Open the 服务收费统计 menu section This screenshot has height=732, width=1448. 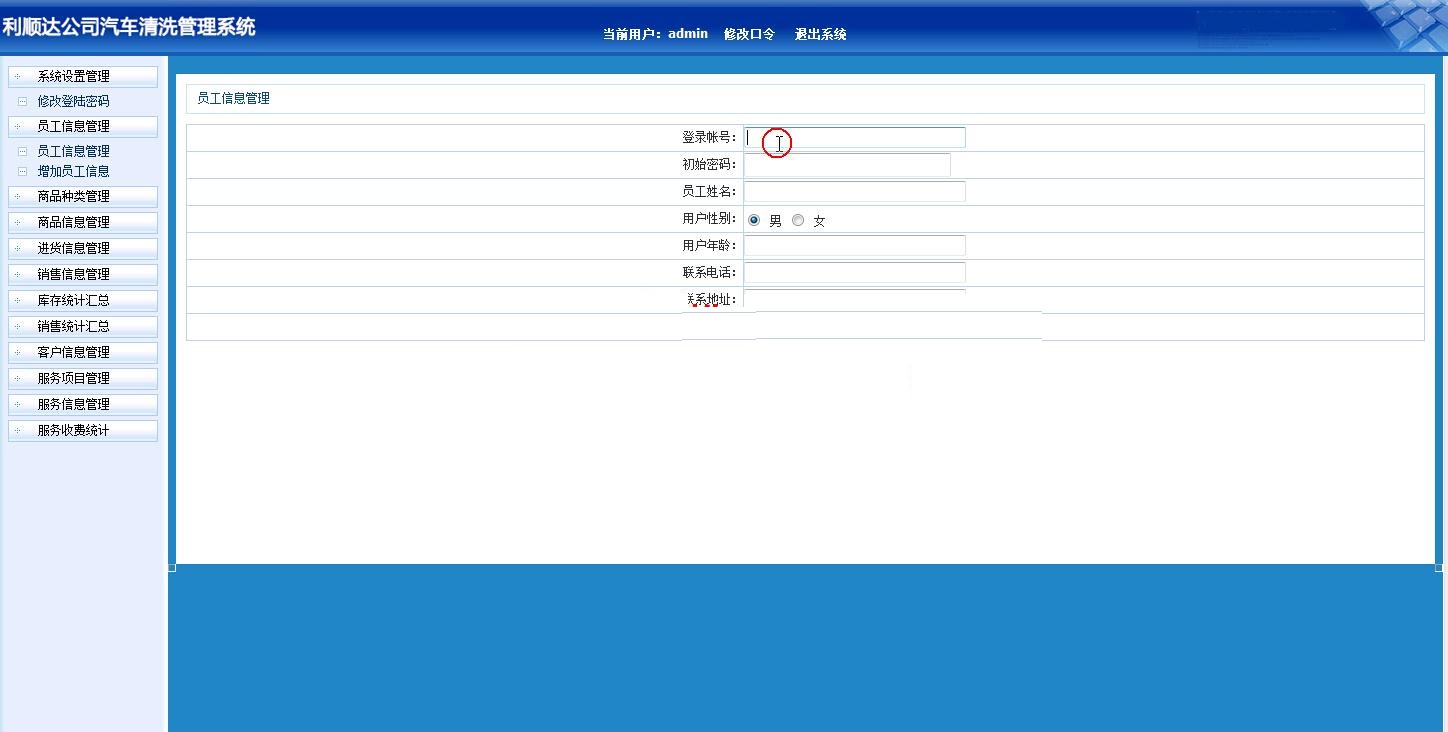82,430
